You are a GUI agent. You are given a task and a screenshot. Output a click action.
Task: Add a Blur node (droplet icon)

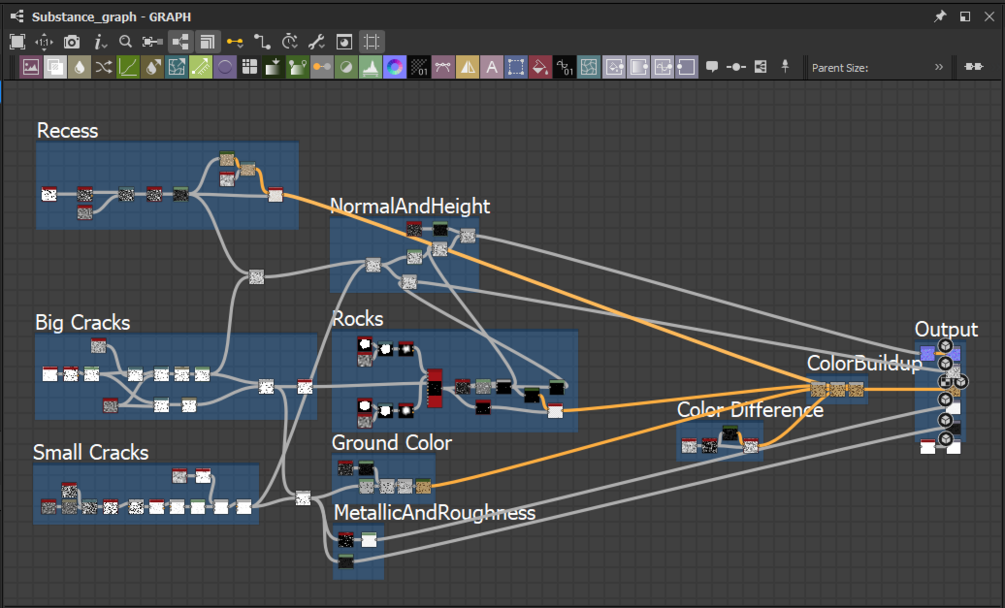79,67
